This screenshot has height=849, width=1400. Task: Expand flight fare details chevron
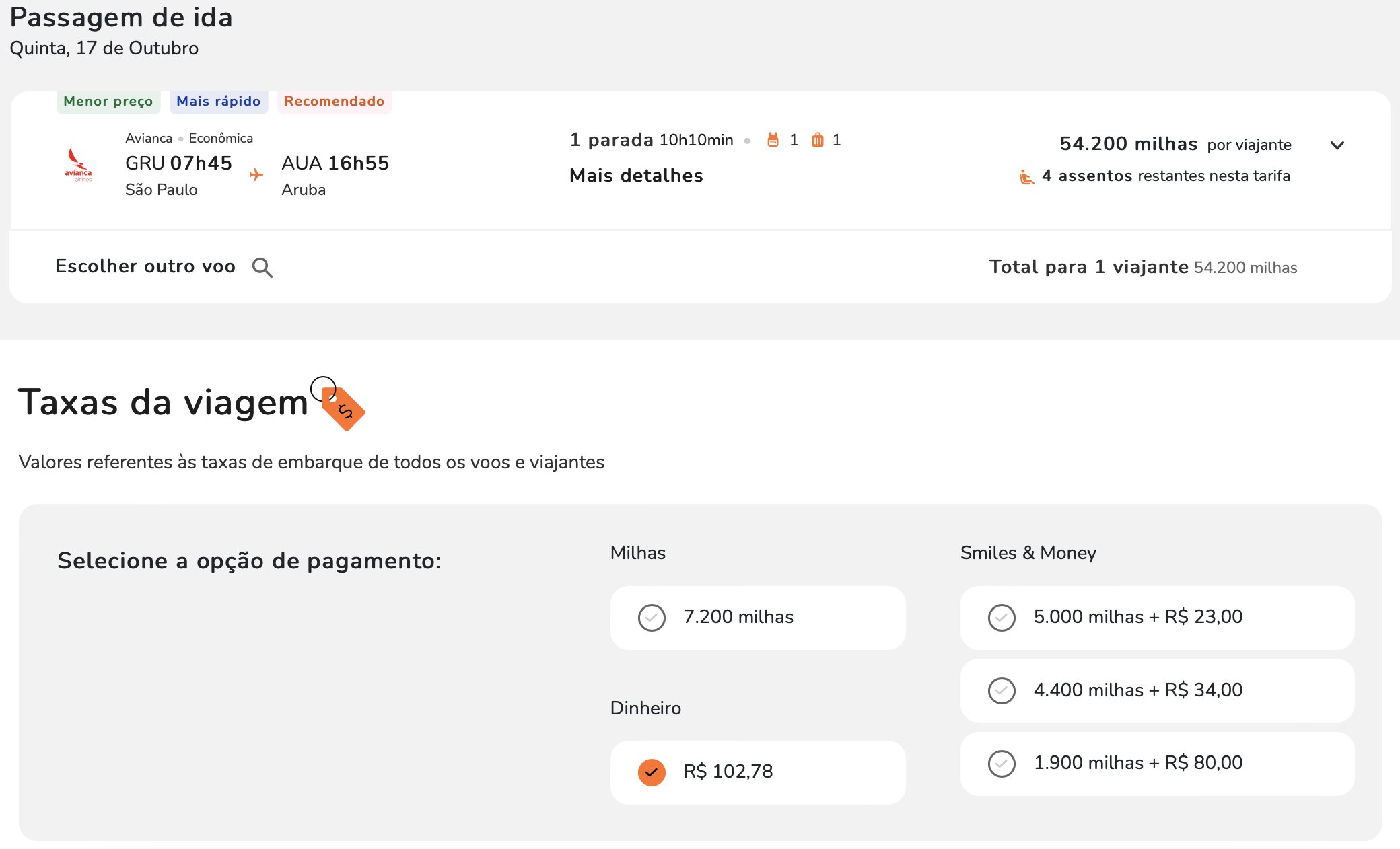tap(1337, 145)
